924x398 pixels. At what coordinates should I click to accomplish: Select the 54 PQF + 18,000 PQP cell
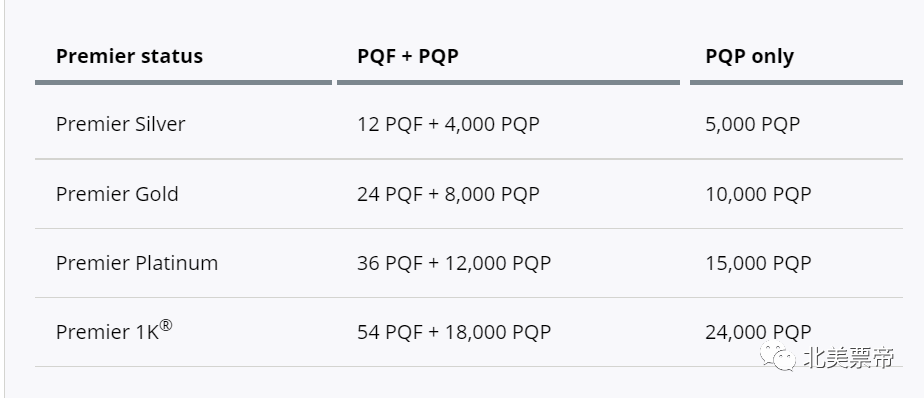tap(454, 332)
